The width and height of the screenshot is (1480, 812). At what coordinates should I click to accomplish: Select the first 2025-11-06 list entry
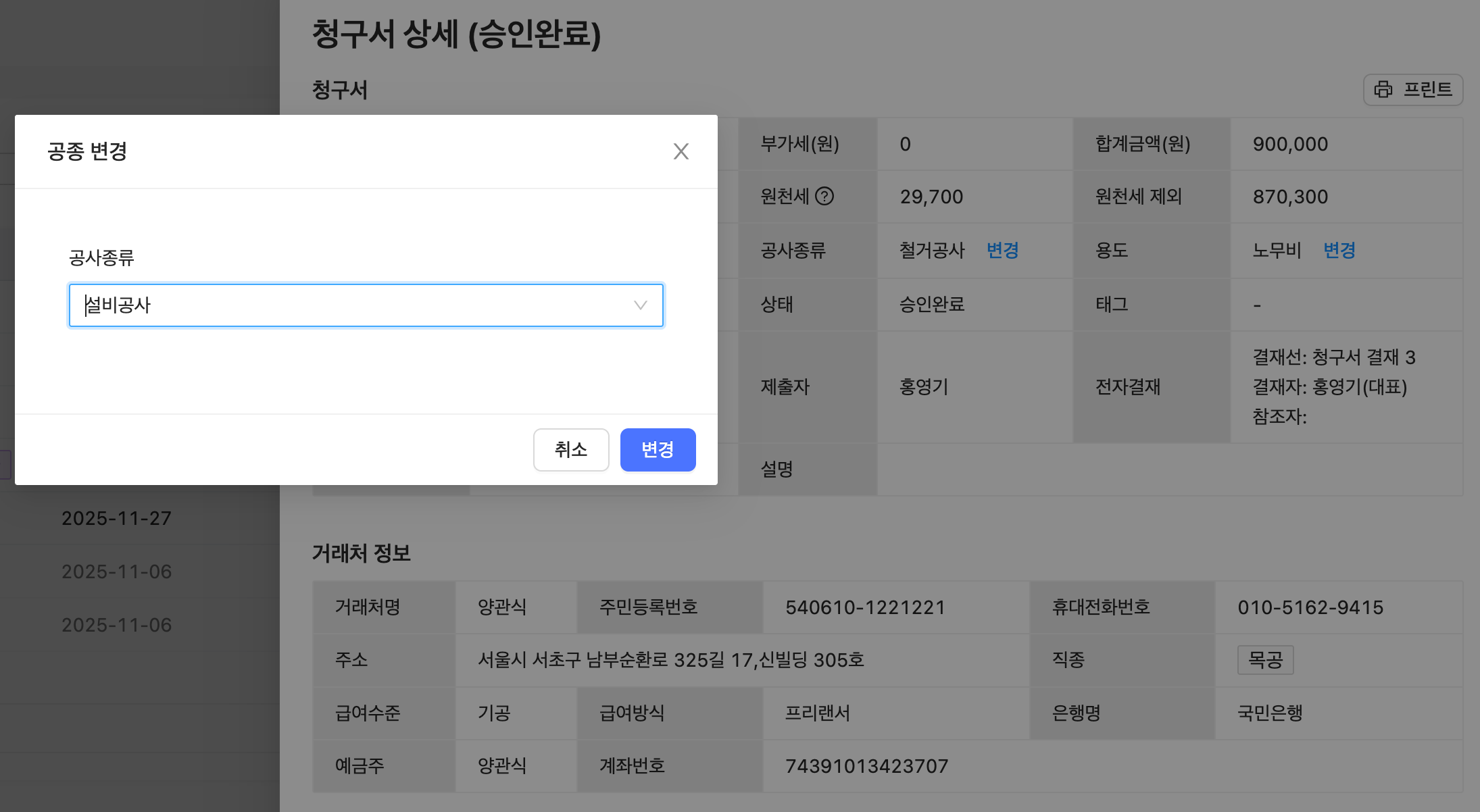point(116,572)
